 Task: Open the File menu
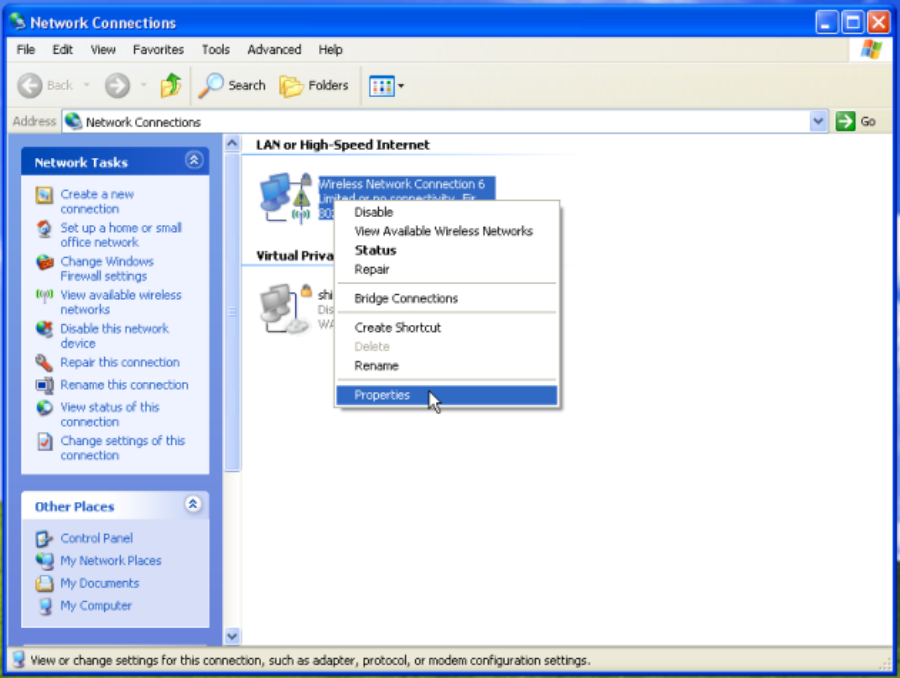[x=26, y=49]
